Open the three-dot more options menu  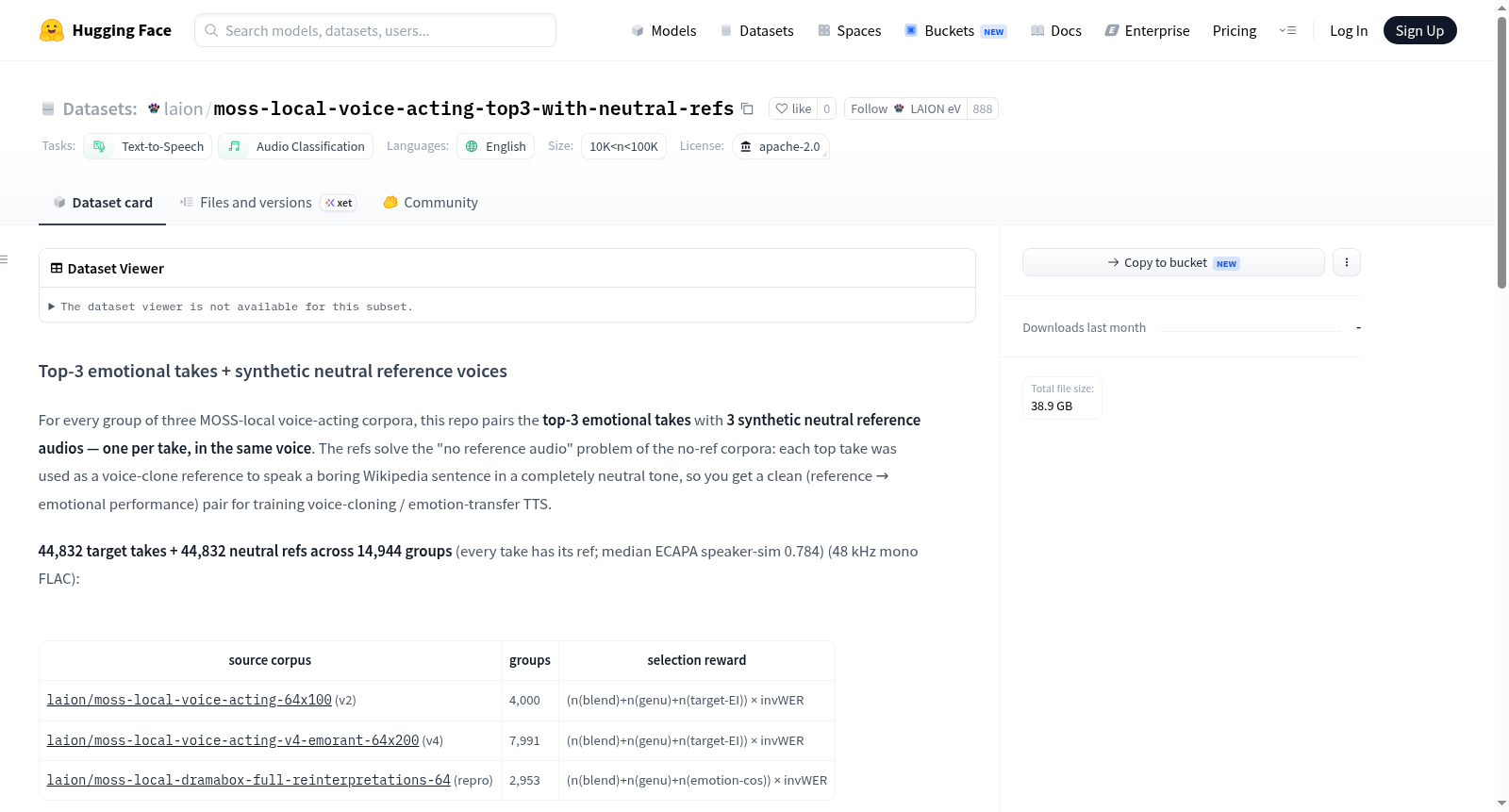pos(1347,262)
